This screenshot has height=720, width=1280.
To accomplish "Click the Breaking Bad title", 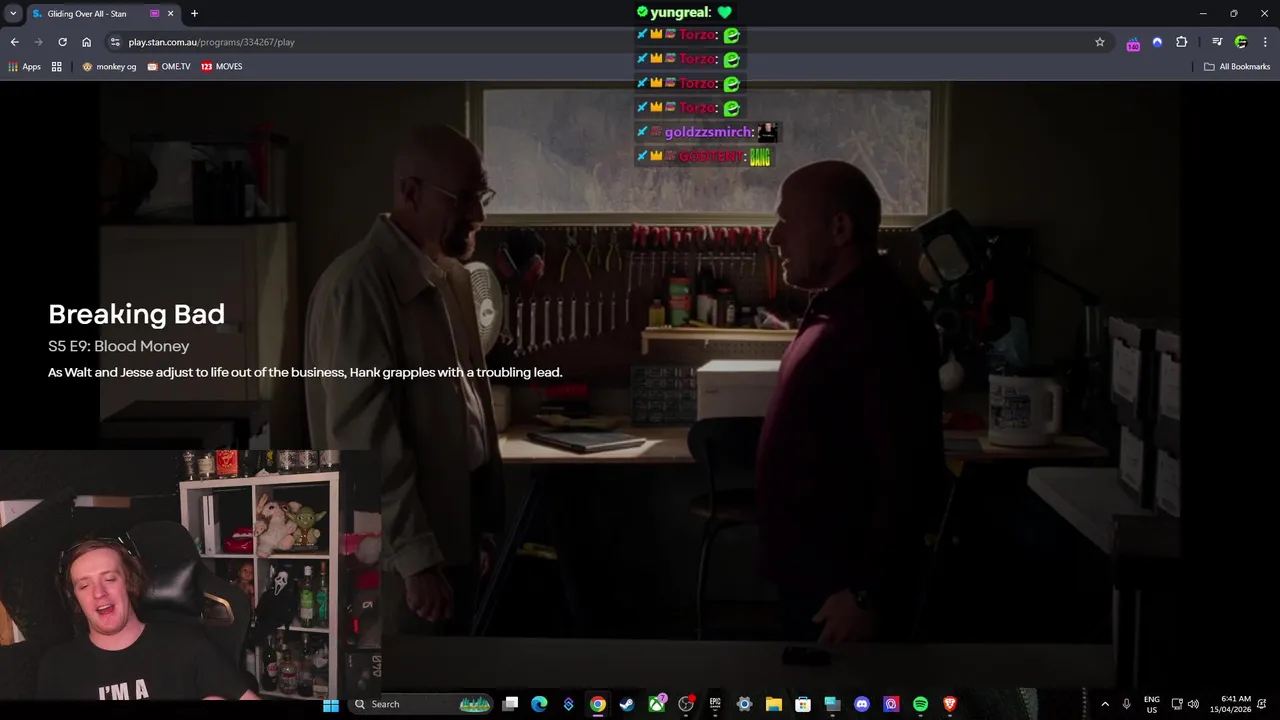I will tap(136, 314).
